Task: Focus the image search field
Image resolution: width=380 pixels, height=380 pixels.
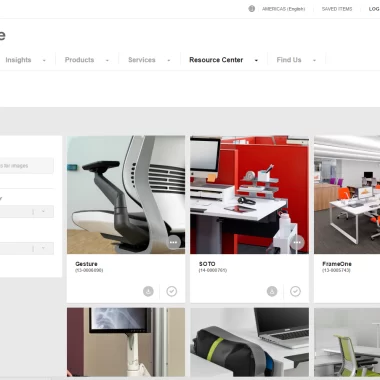Action: click(x=26, y=166)
